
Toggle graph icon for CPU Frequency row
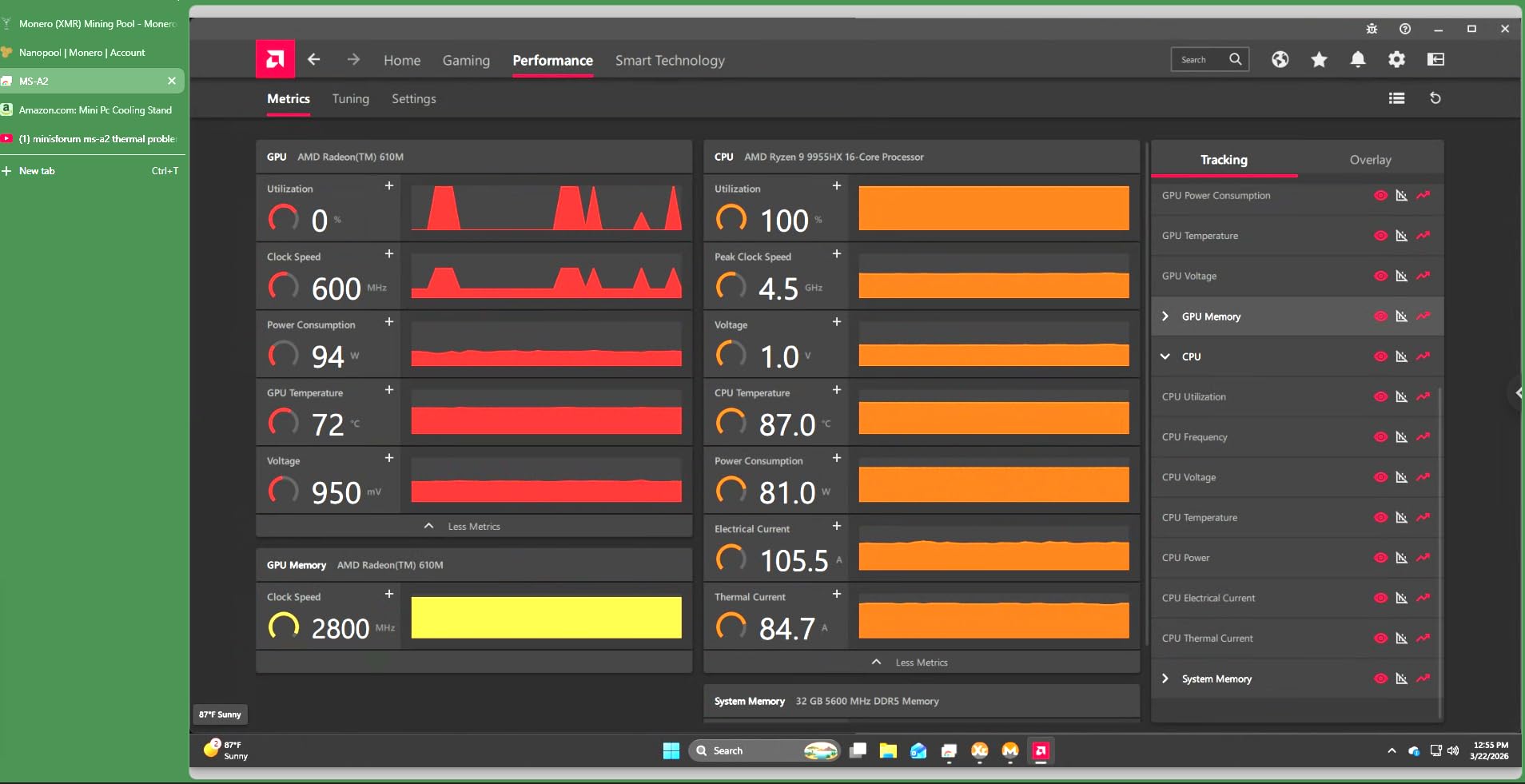click(x=1401, y=437)
